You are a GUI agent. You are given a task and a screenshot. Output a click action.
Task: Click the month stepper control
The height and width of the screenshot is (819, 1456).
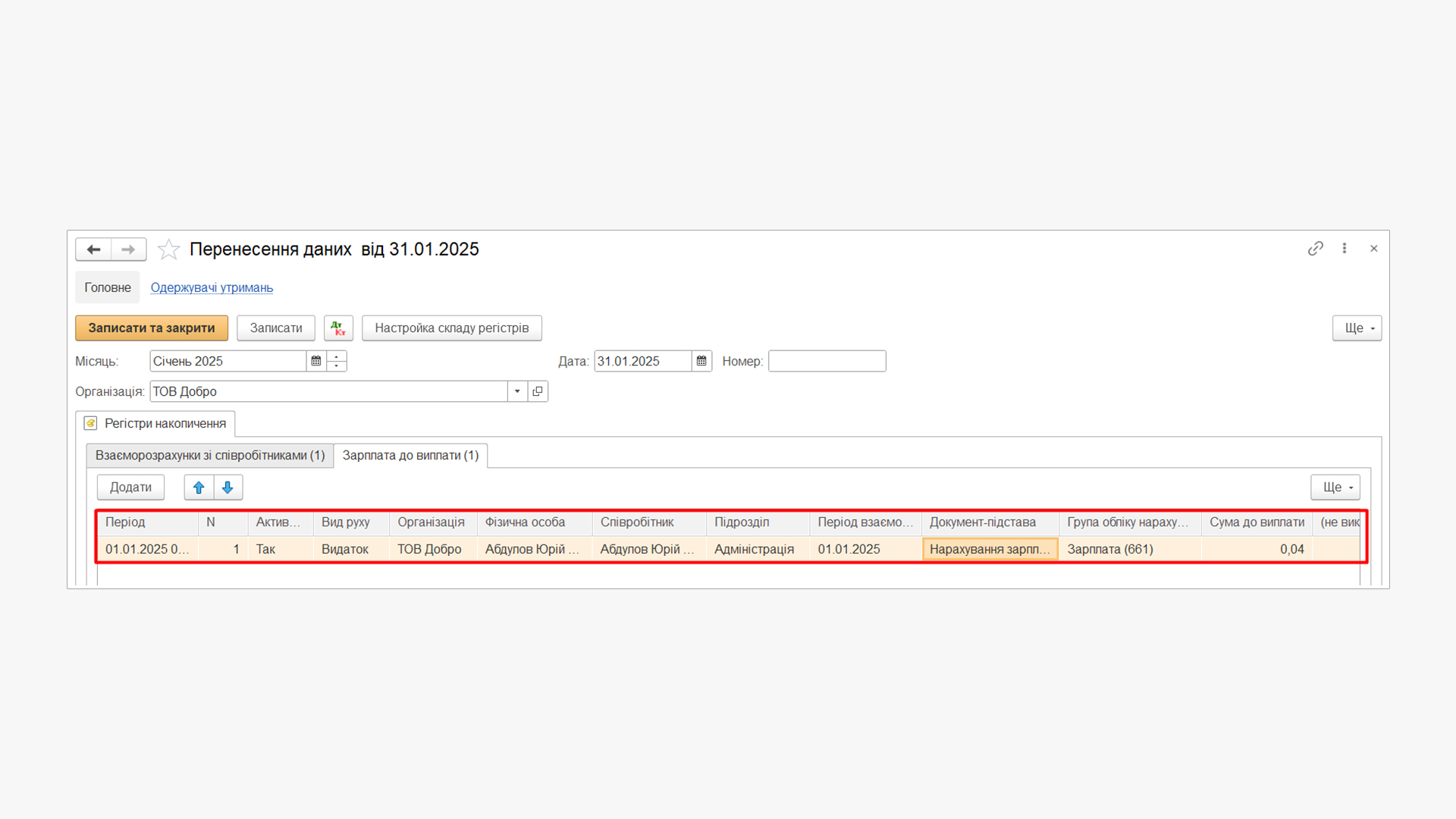(x=337, y=362)
